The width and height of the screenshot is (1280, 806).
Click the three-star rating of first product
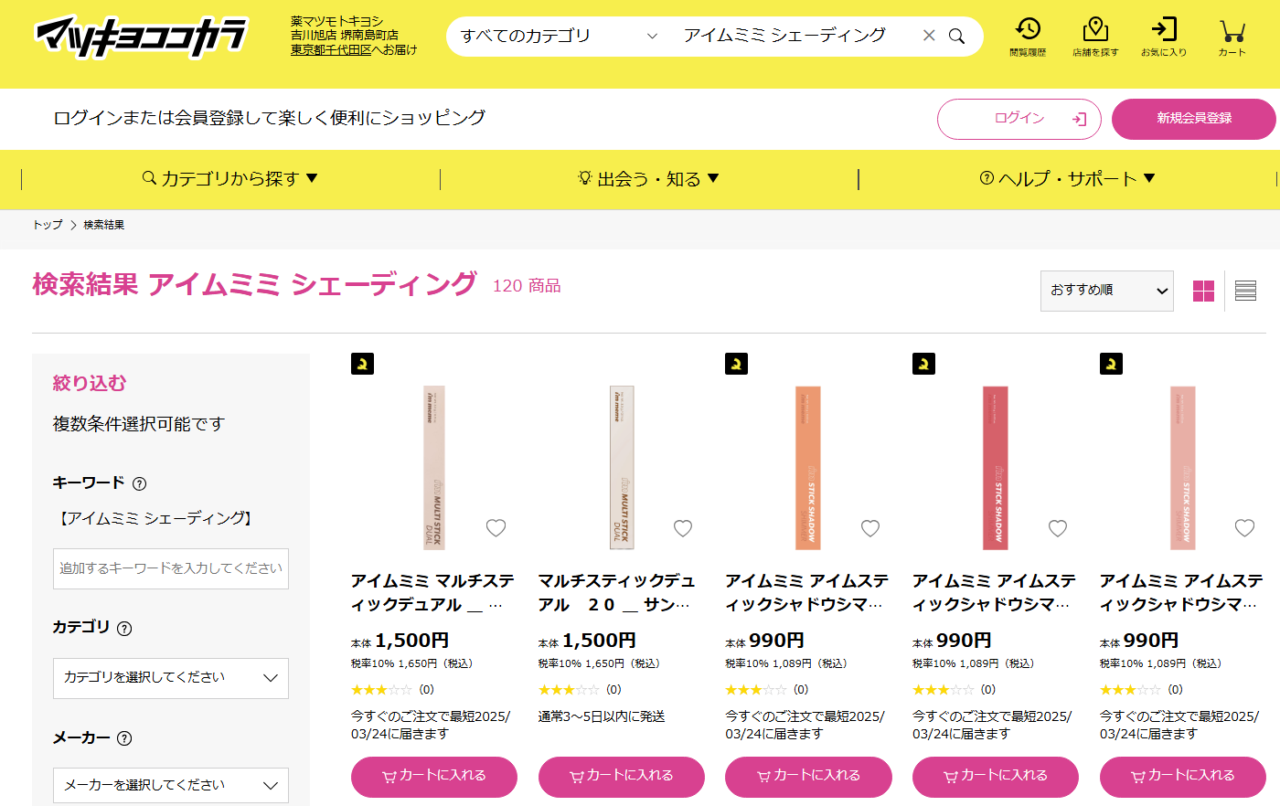pyautogui.click(x=381, y=690)
